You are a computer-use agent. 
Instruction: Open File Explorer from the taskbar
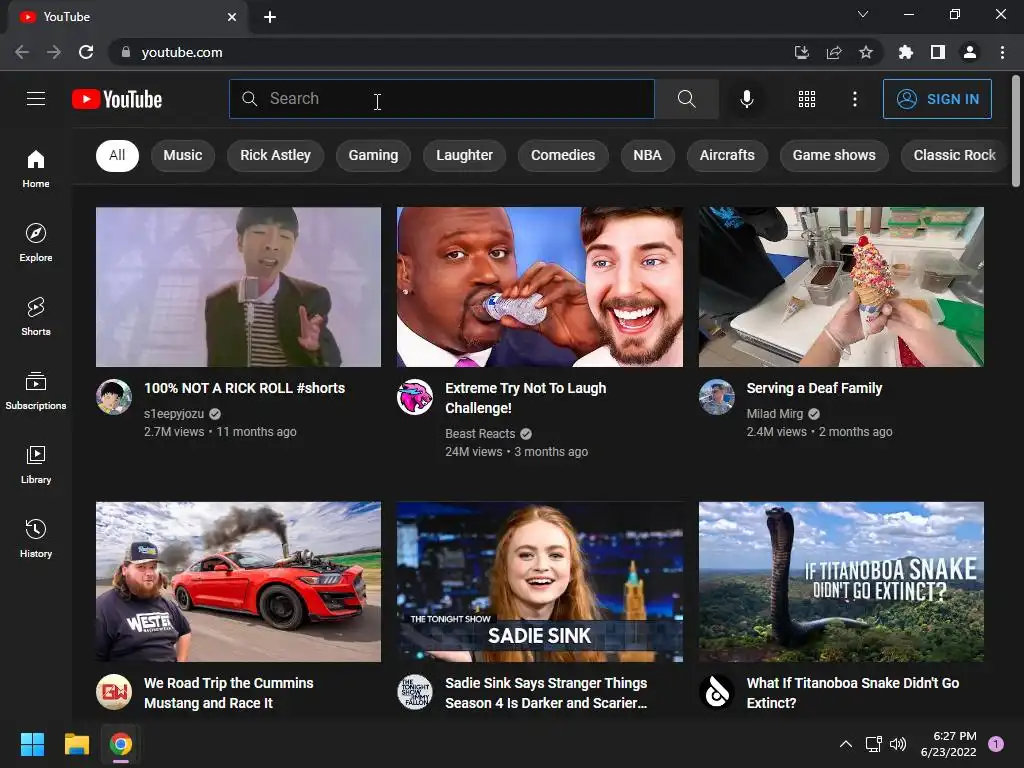pyautogui.click(x=76, y=744)
